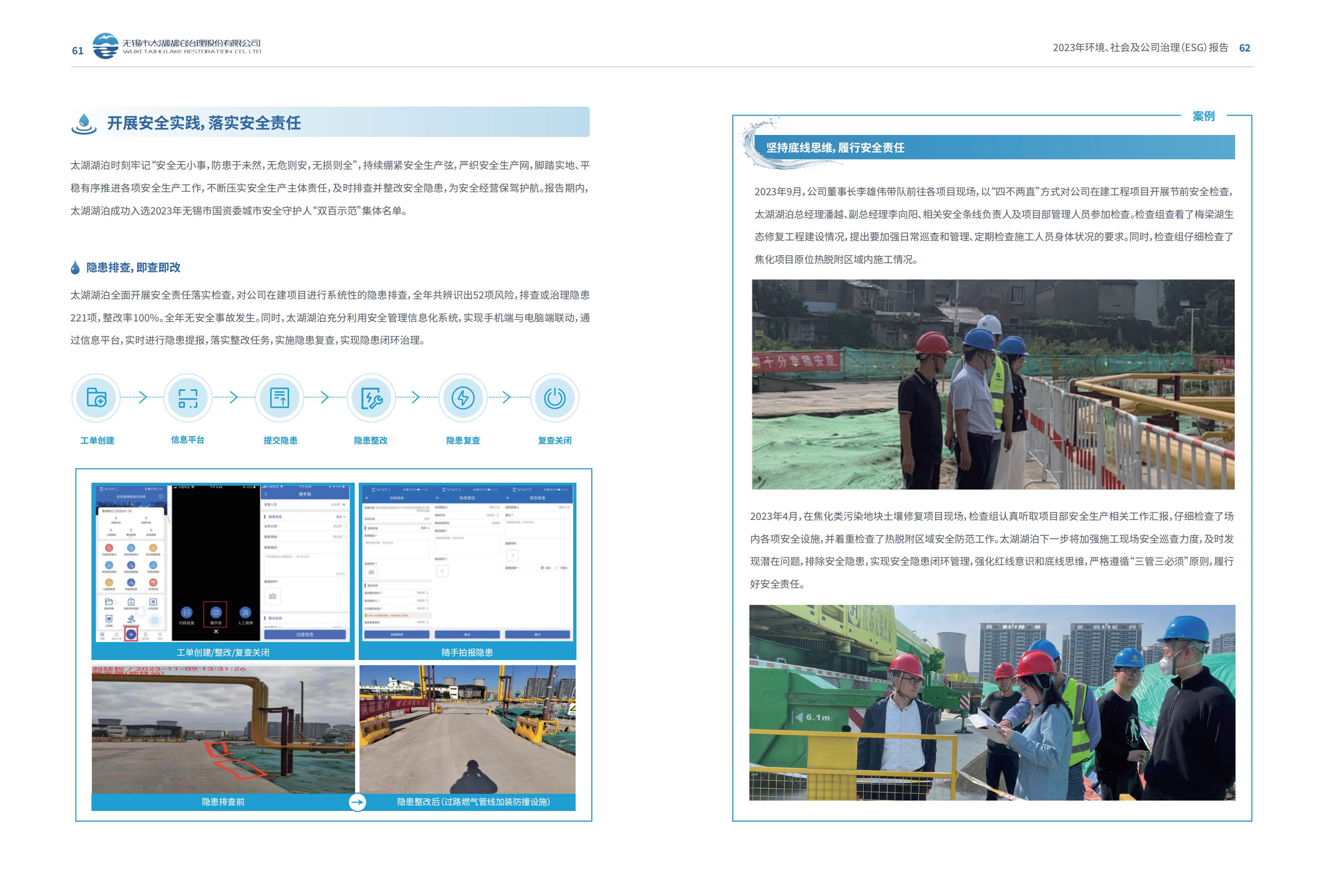
Task: Tap back arrow in 隐患整改 screen header
Action: 438,498
